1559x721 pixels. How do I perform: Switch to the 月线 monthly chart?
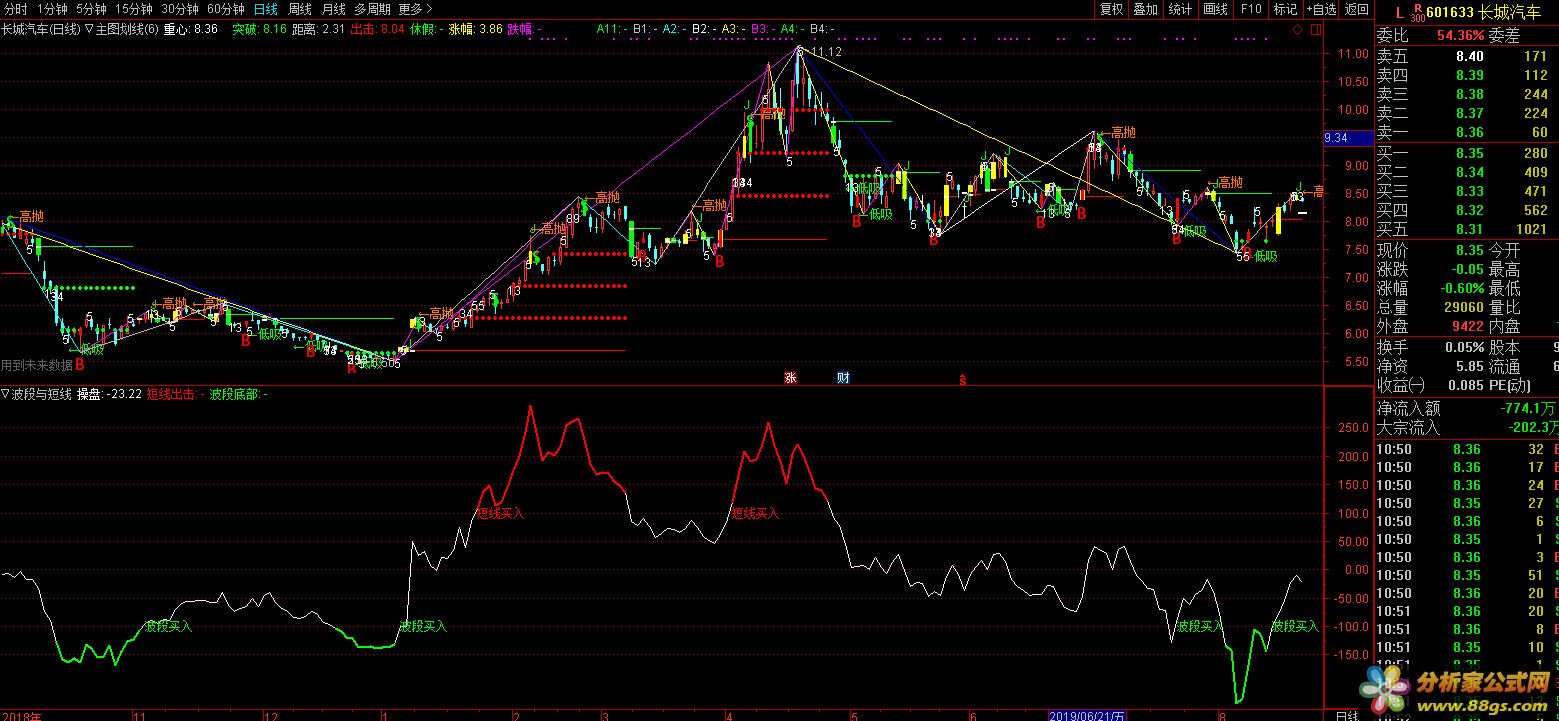pos(334,9)
